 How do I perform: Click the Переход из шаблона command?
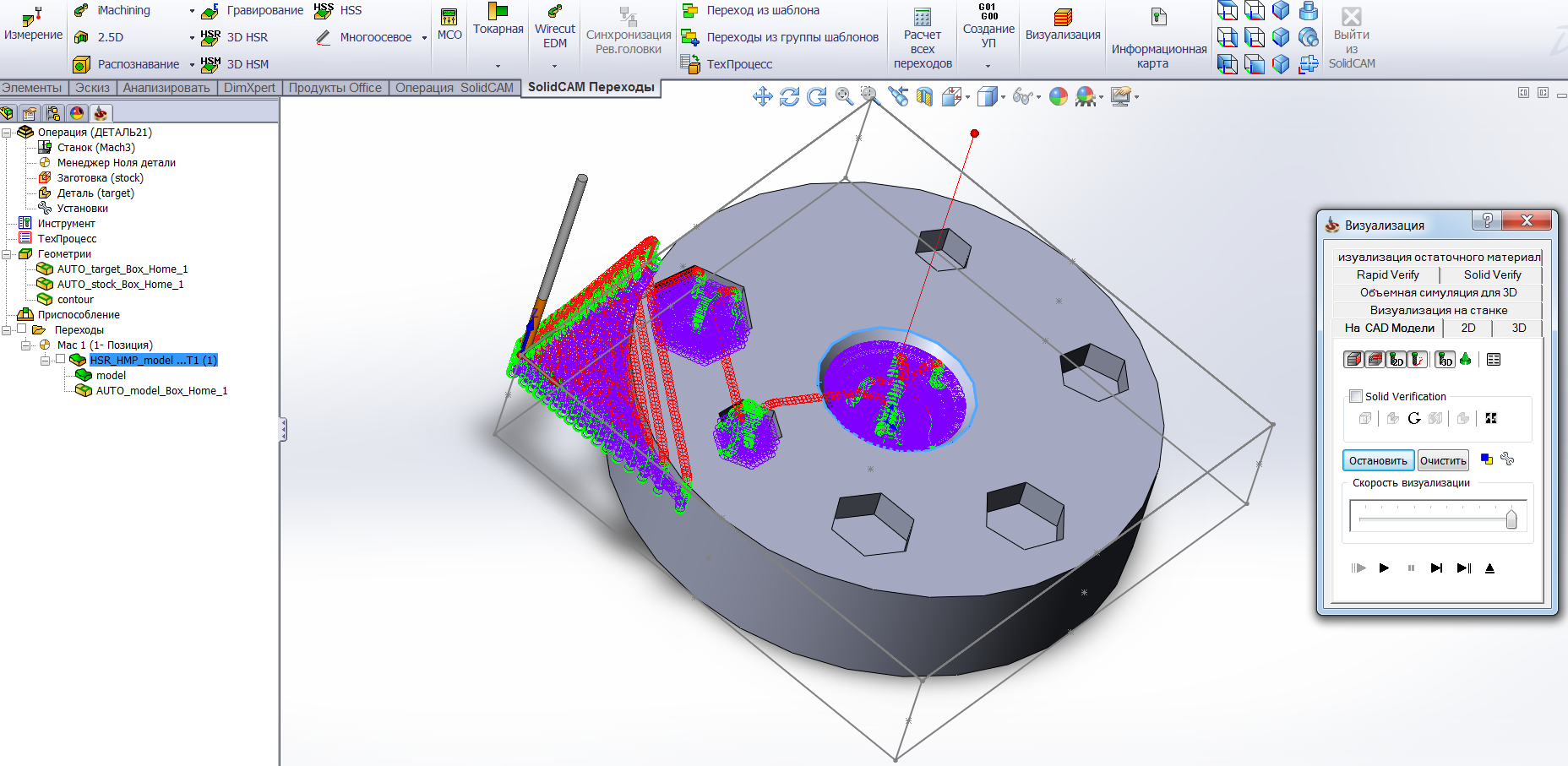pos(750,10)
